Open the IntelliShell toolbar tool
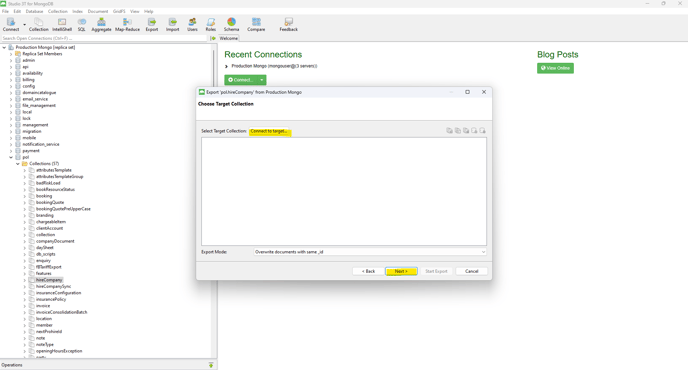Image resolution: width=688 pixels, height=370 pixels. pyautogui.click(x=62, y=25)
